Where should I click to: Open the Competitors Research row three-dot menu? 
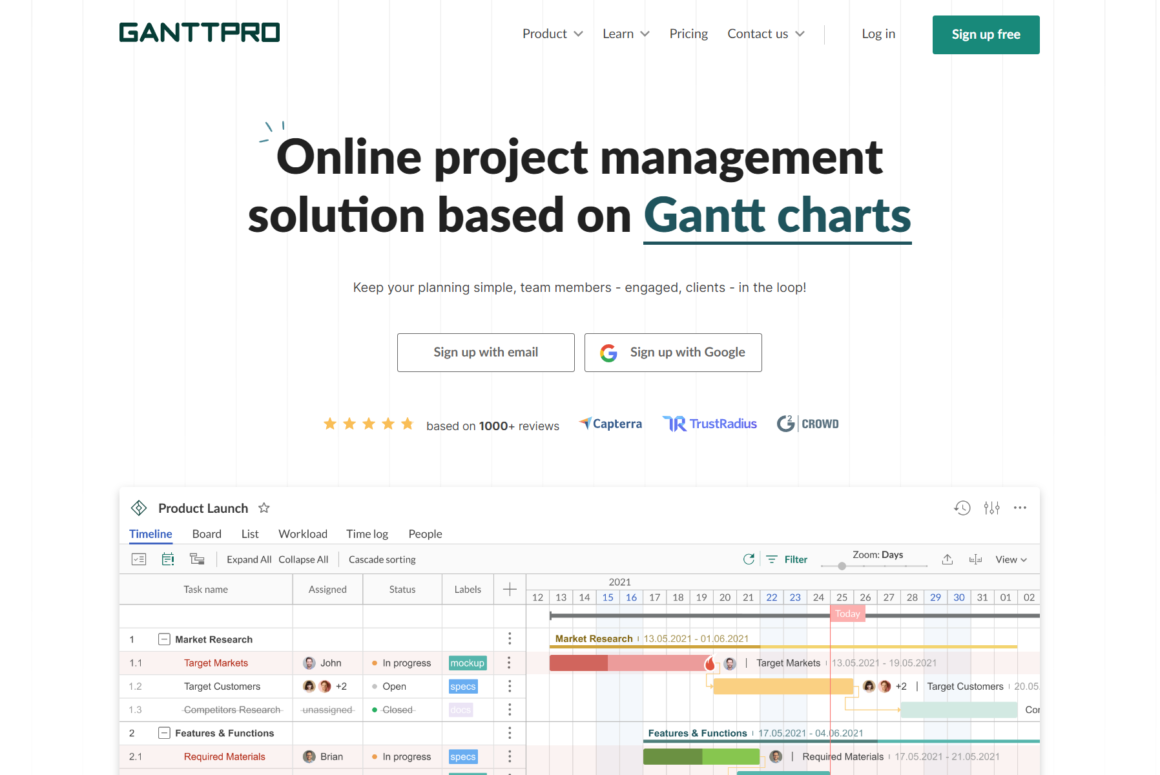coord(510,710)
